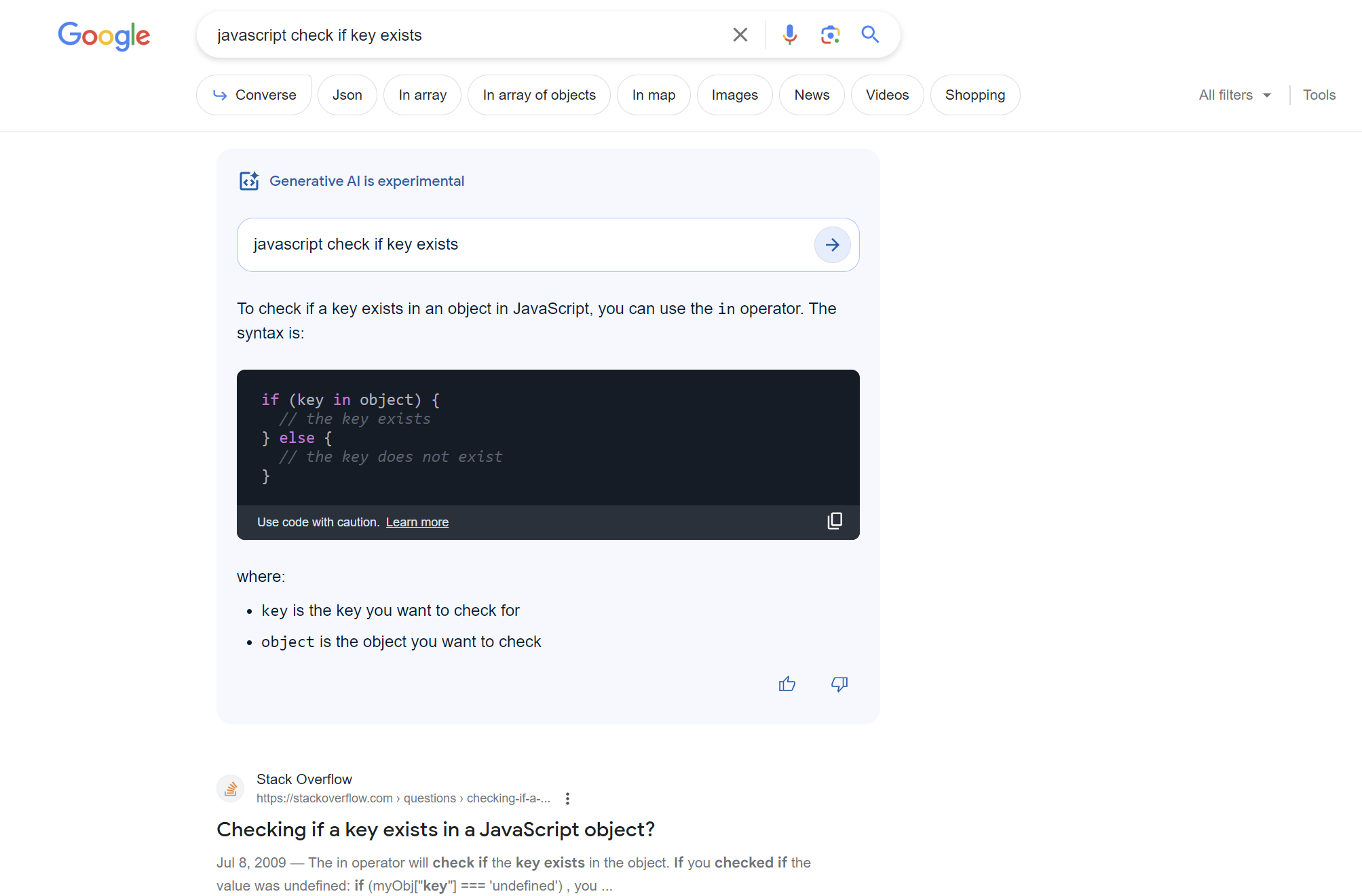Give thumbs up to AI answer
Screen dimensions: 1362x896
787,684
